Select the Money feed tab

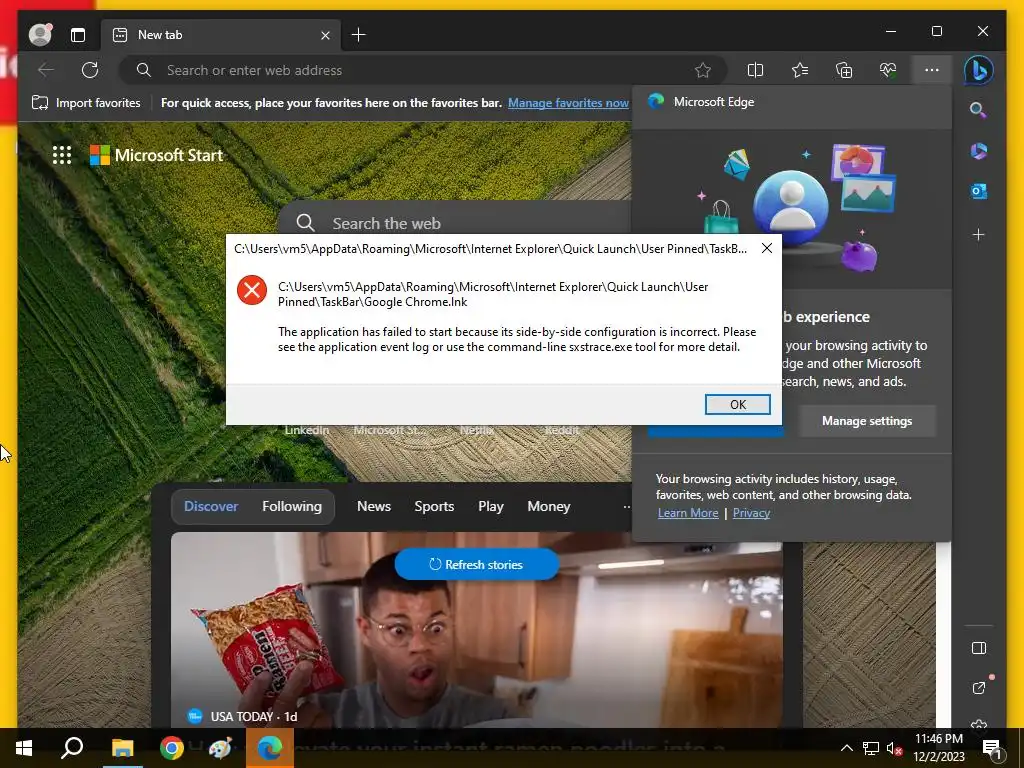tap(549, 506)
